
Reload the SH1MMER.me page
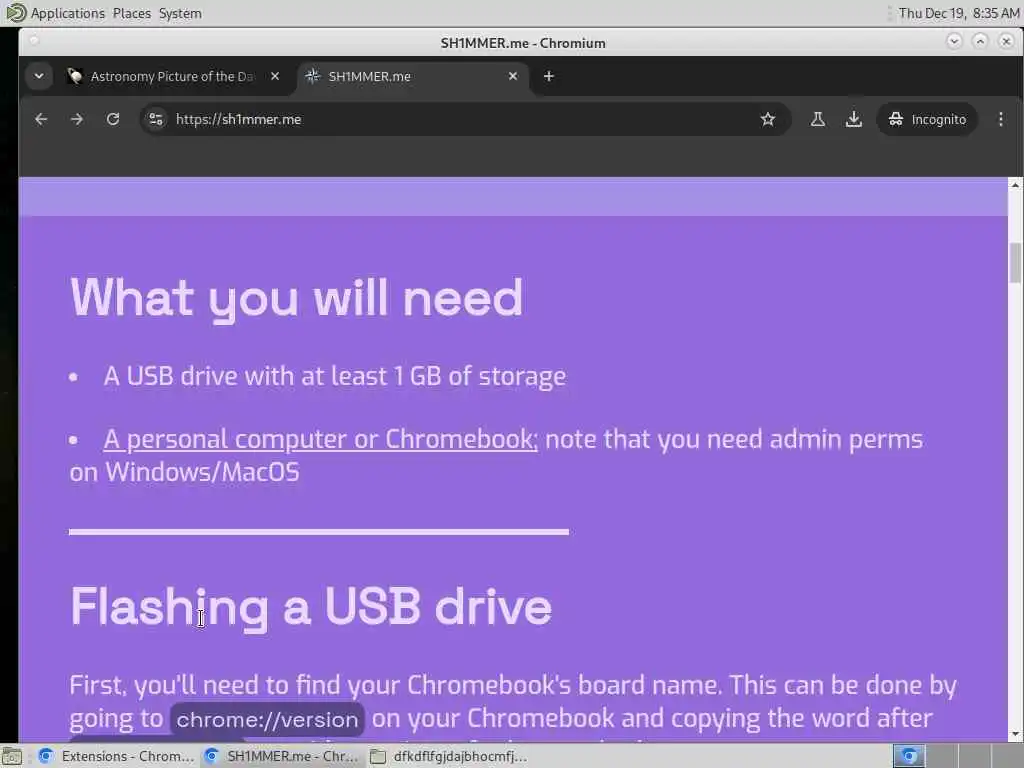(x=113, y=119)
